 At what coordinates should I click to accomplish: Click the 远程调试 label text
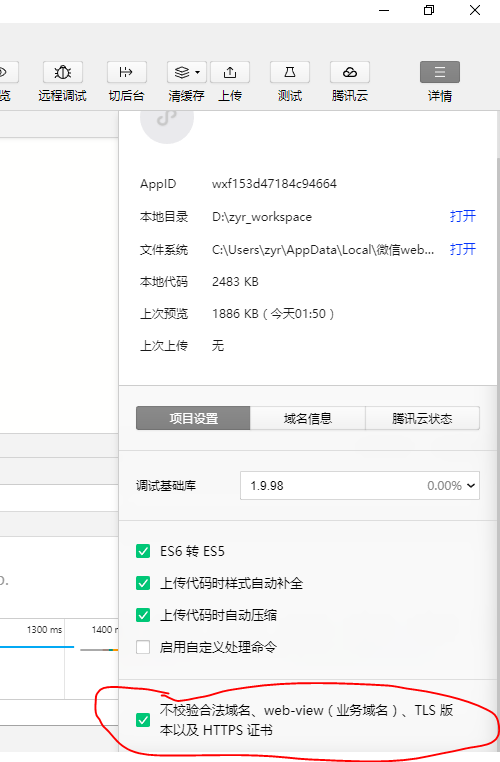tap(63, 96)
